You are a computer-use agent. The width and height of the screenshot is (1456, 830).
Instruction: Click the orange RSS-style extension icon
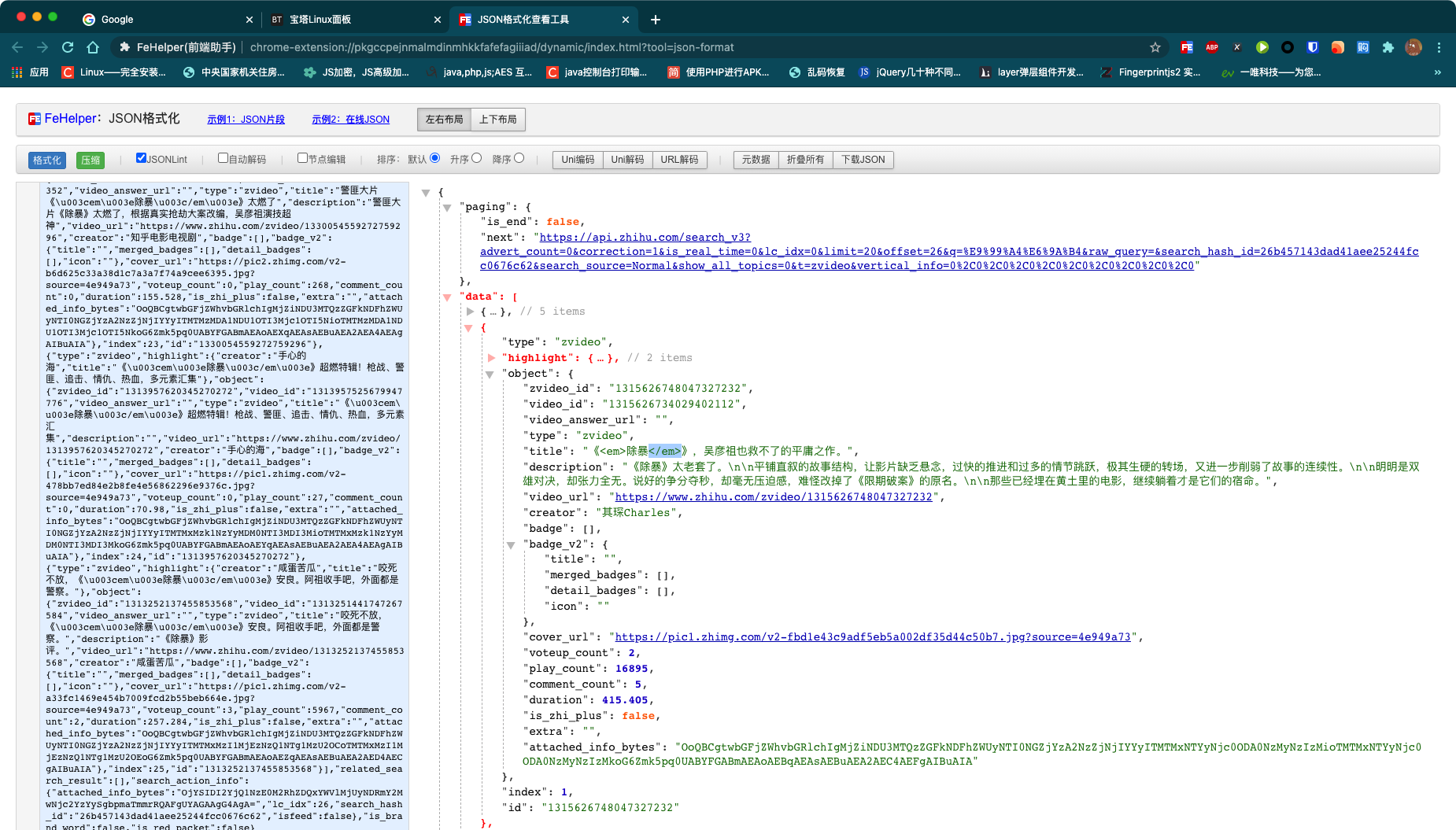click(1338, 47)
